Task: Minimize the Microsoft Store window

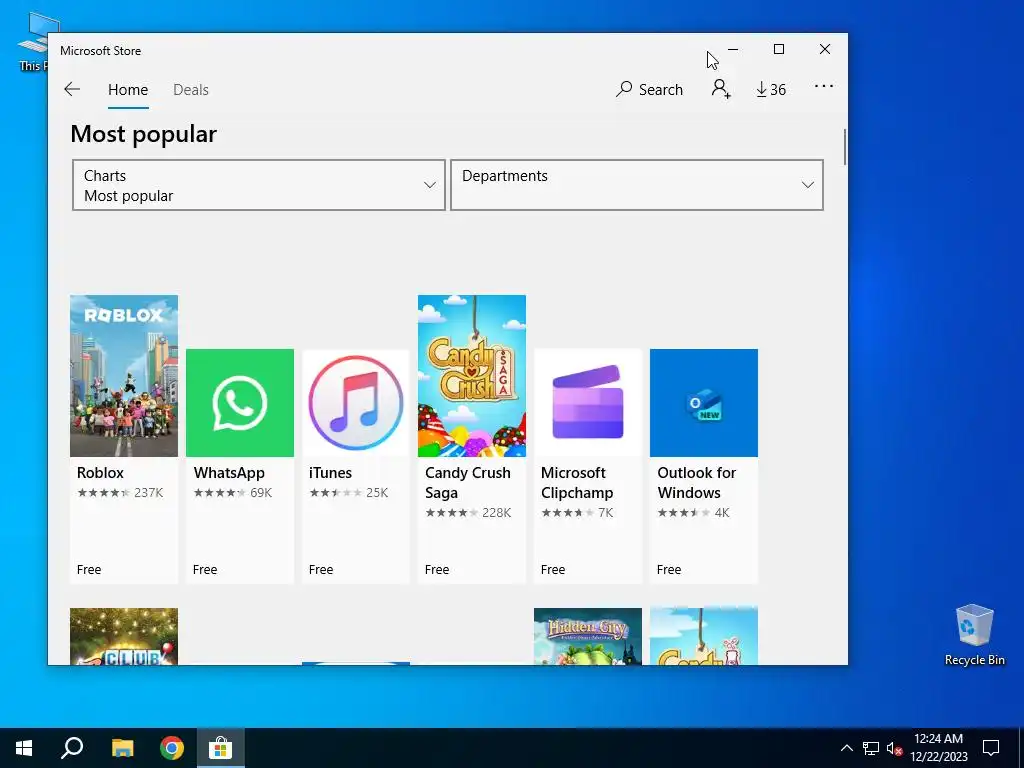Action: pyautogui.click(x=733, y=50)
